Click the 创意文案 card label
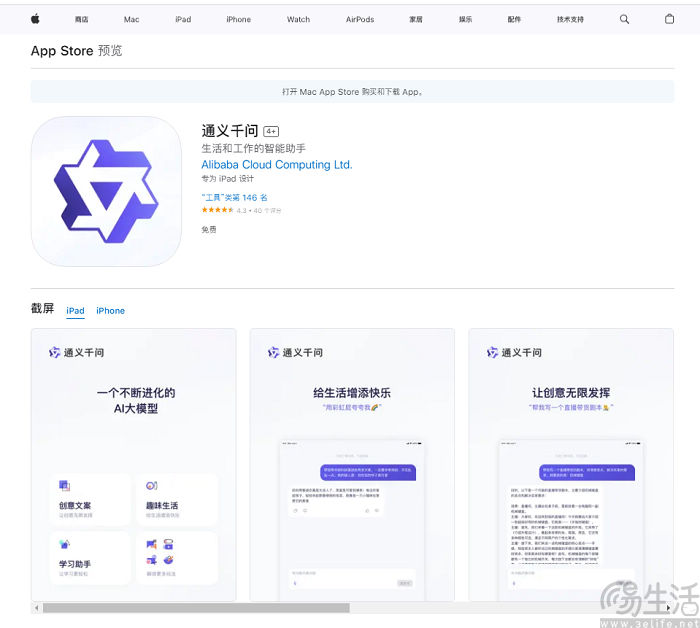The image size is (700, 628). [75, 506]
